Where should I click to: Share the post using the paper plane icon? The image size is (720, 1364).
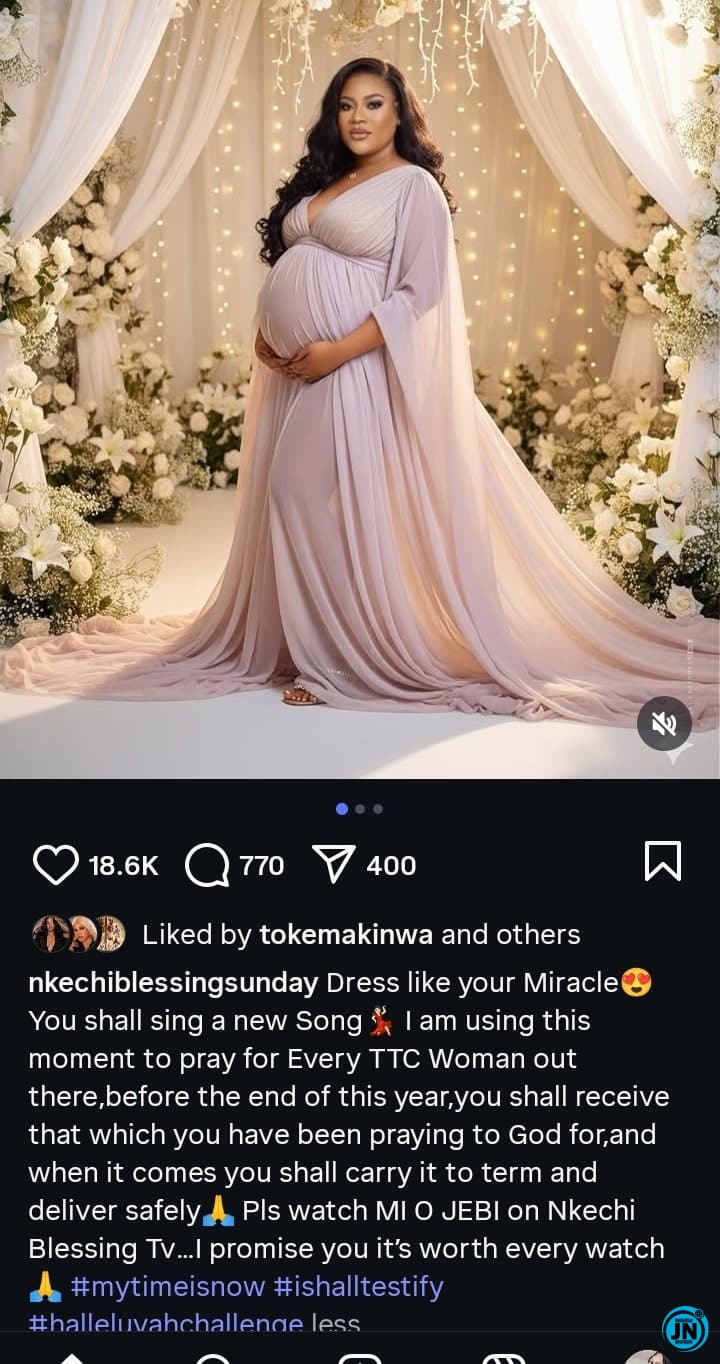point(335,865)
